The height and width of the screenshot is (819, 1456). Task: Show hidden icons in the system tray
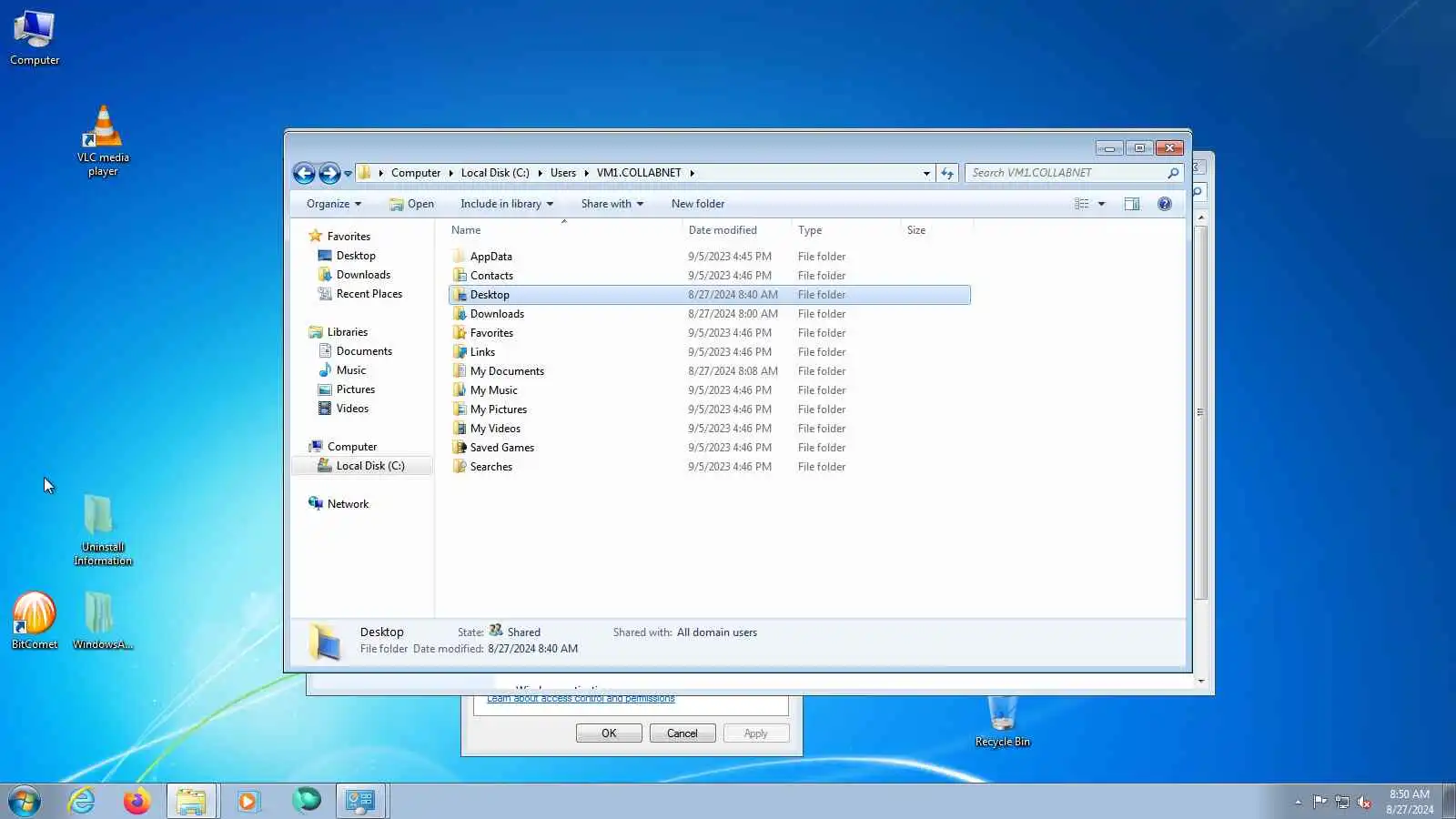(1298, 802)
